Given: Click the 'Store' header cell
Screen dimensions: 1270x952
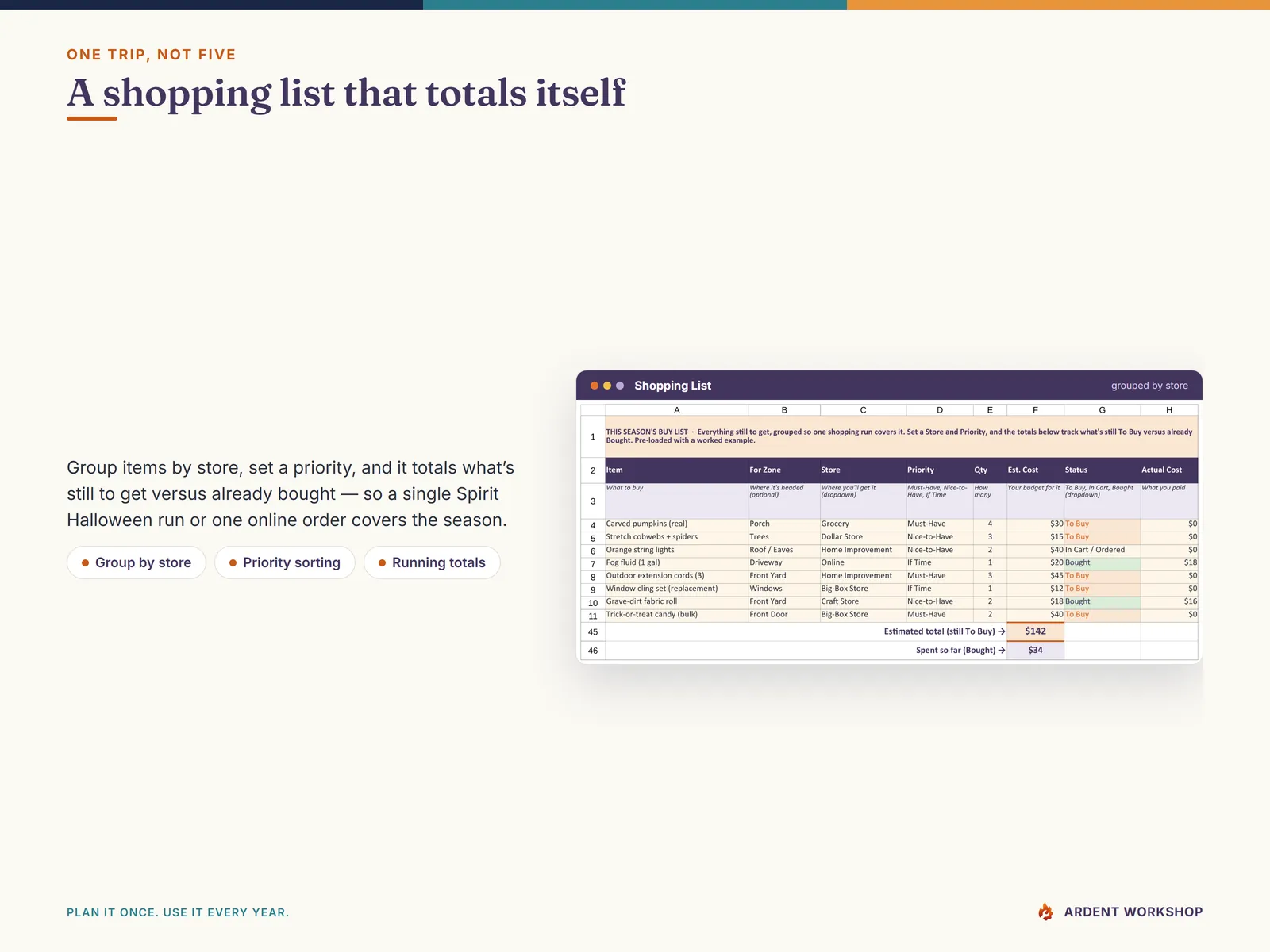Looking at the screenshot, I should (x=863, y=470).
